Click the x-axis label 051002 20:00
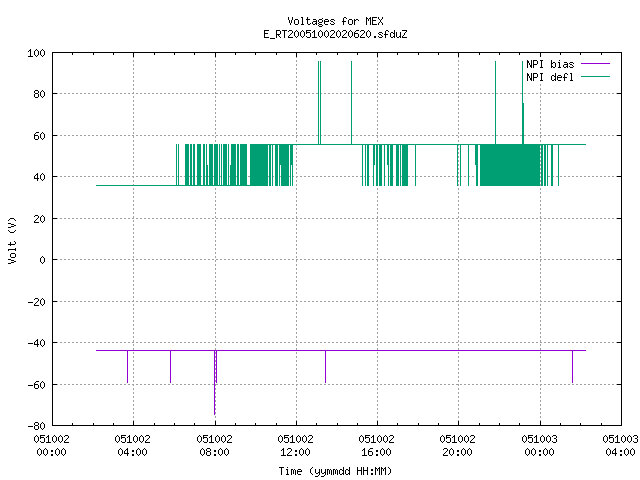 pyautogui.click(x=457, y=445)
